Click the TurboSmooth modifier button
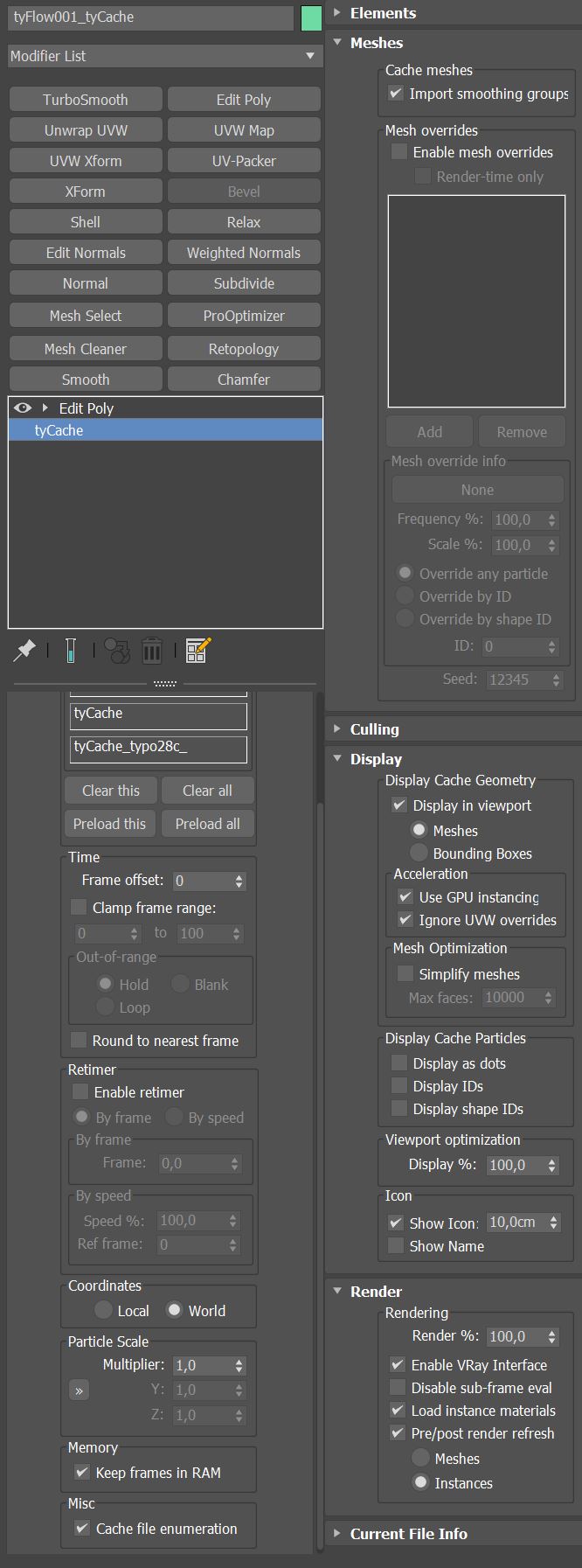582x1568 pixels. 86,100
